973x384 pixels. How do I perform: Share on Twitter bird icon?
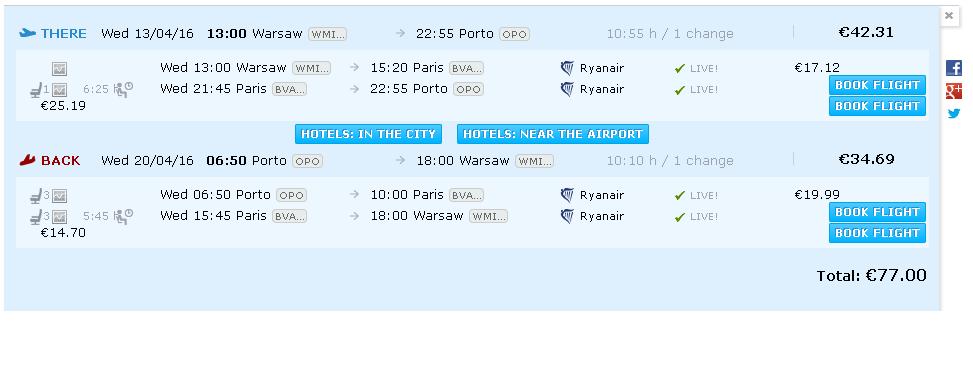click(954, 114)
